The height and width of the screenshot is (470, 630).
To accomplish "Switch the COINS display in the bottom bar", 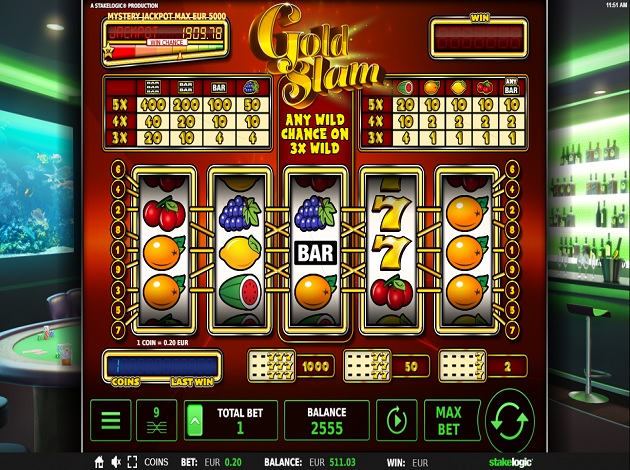I will point(156,462).
